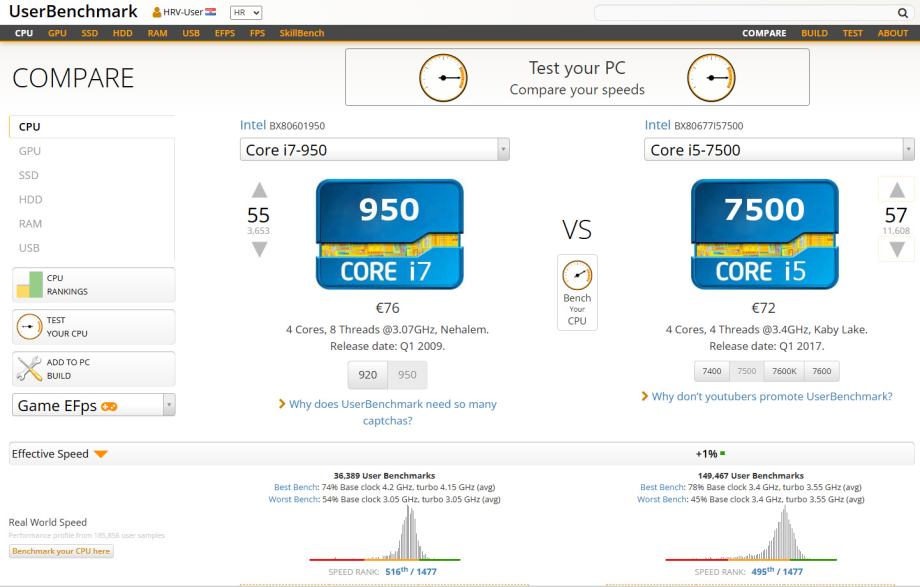Open the USB tab in top navigation
Viewport: 920px width, 587px height.
pyautogui.click(x=191, y=33)
